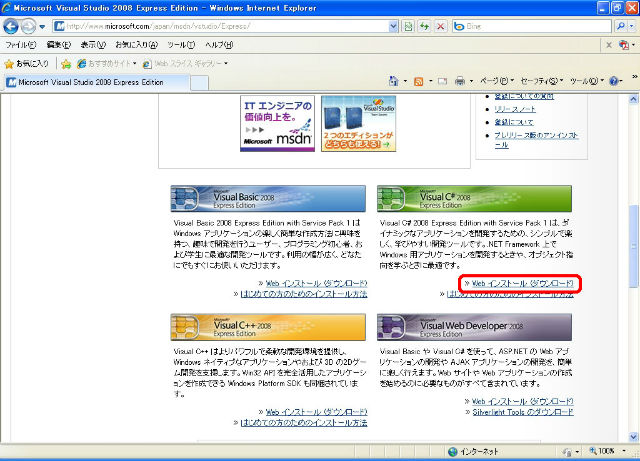The image size is (640, 461).
Task: Open the search provider dropdown arrow
Action: click(x=631, y=27)
